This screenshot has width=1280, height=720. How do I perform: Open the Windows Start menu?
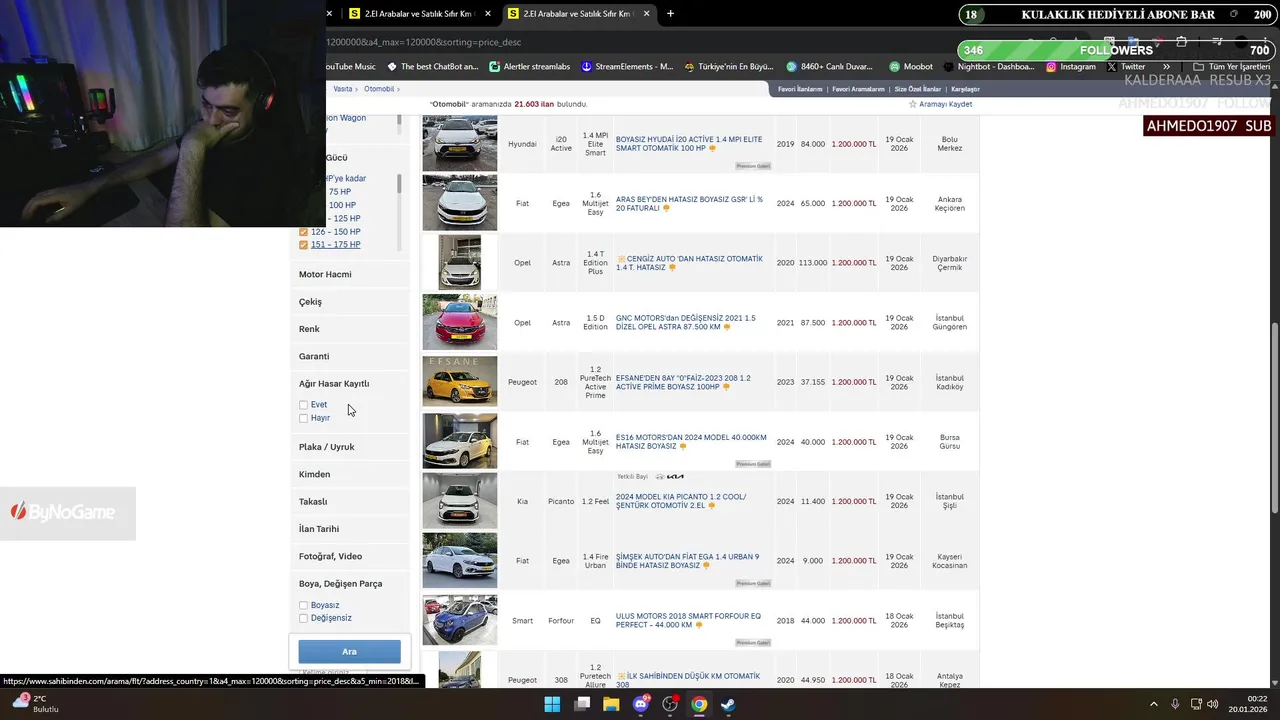(x=552, y=704)
